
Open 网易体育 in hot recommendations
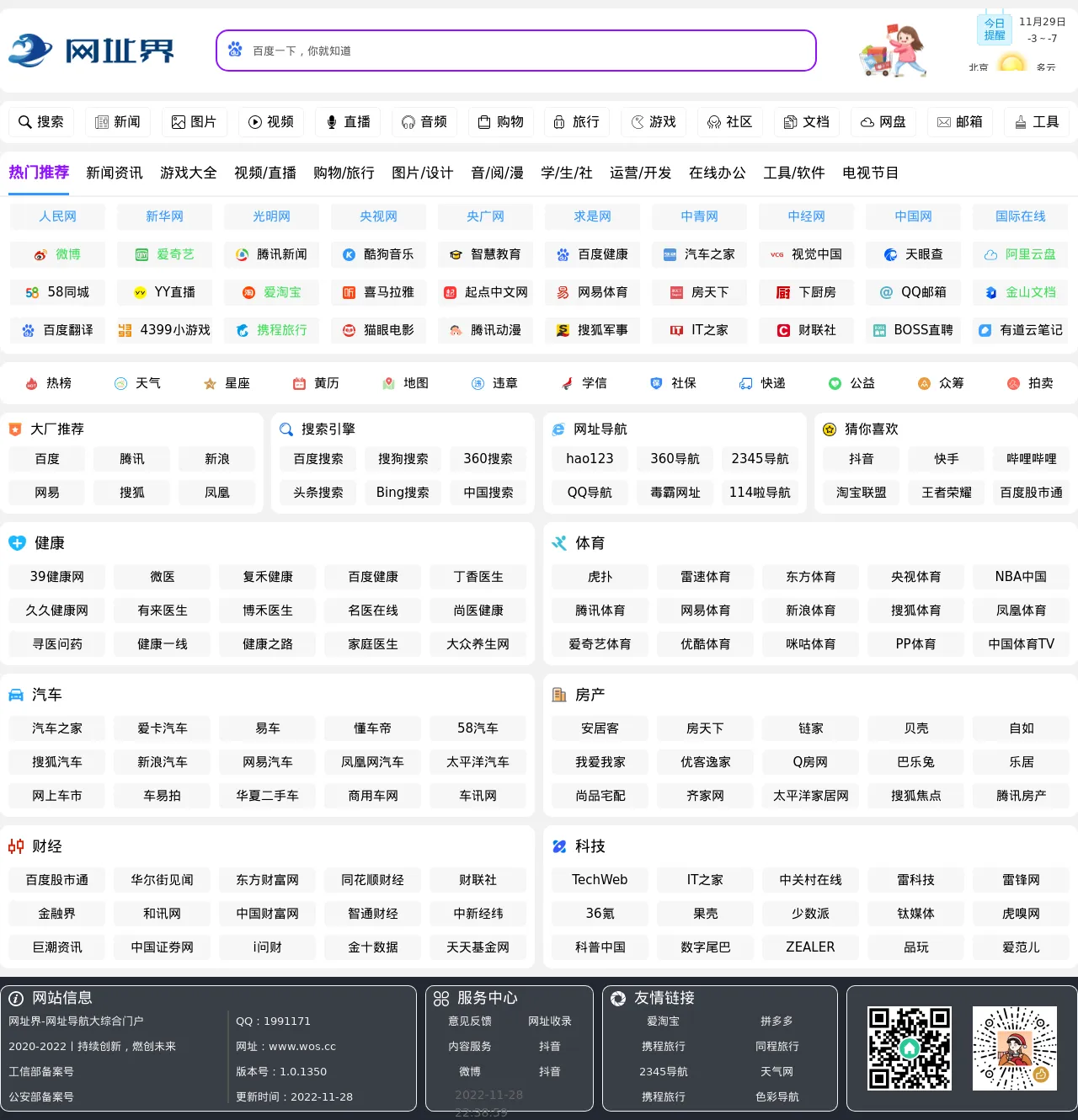click(592, 292)
